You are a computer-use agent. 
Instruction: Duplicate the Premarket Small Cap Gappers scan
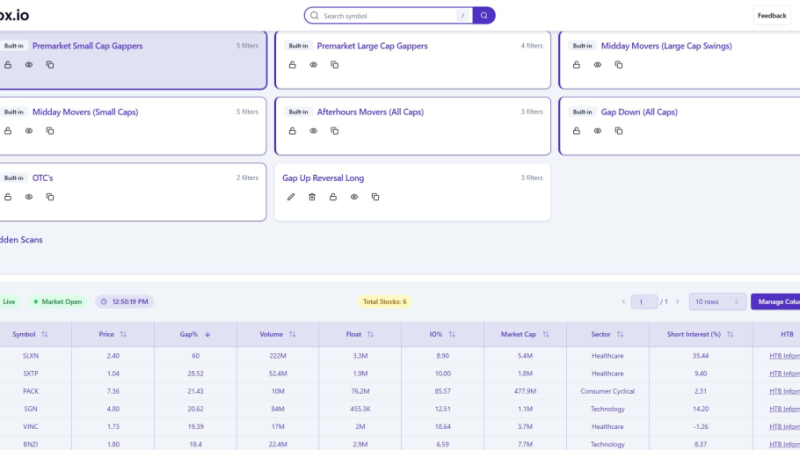point(50,65)
